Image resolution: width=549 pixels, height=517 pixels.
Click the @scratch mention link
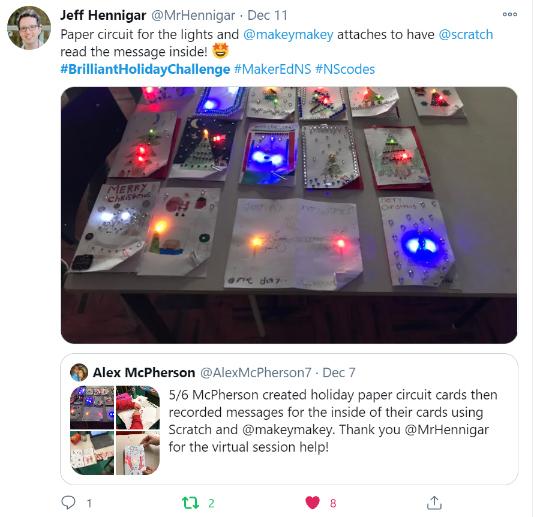[x=466, y=34]
